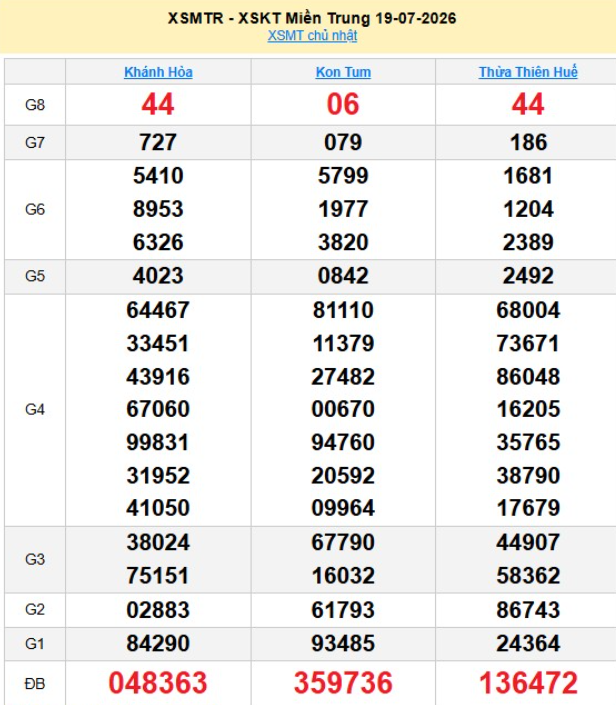Pick G5 number 0842
Screen dimensions: 616x705
[x=343, y=276]
